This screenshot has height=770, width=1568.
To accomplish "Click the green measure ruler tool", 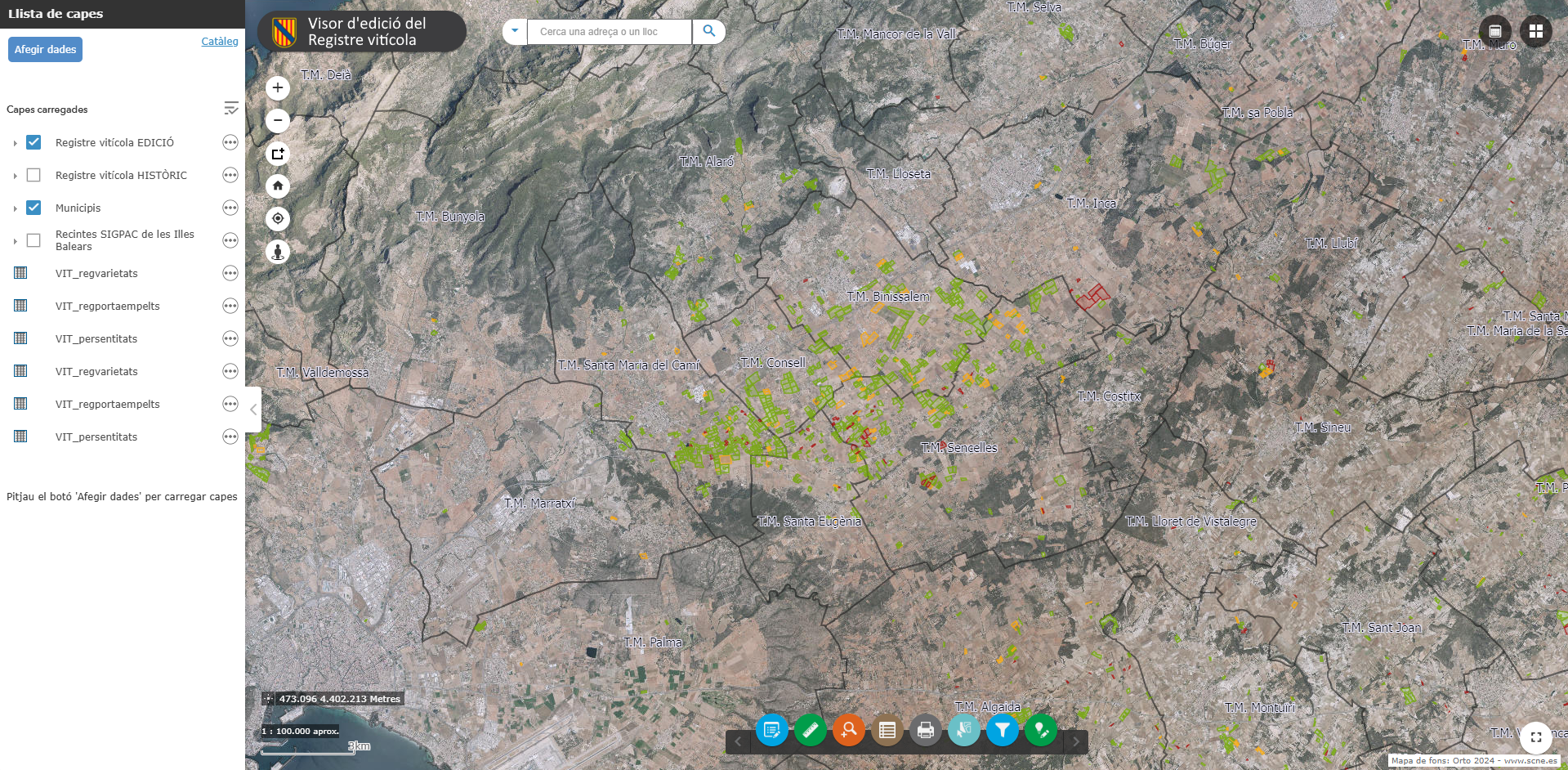I will (810, 730).
